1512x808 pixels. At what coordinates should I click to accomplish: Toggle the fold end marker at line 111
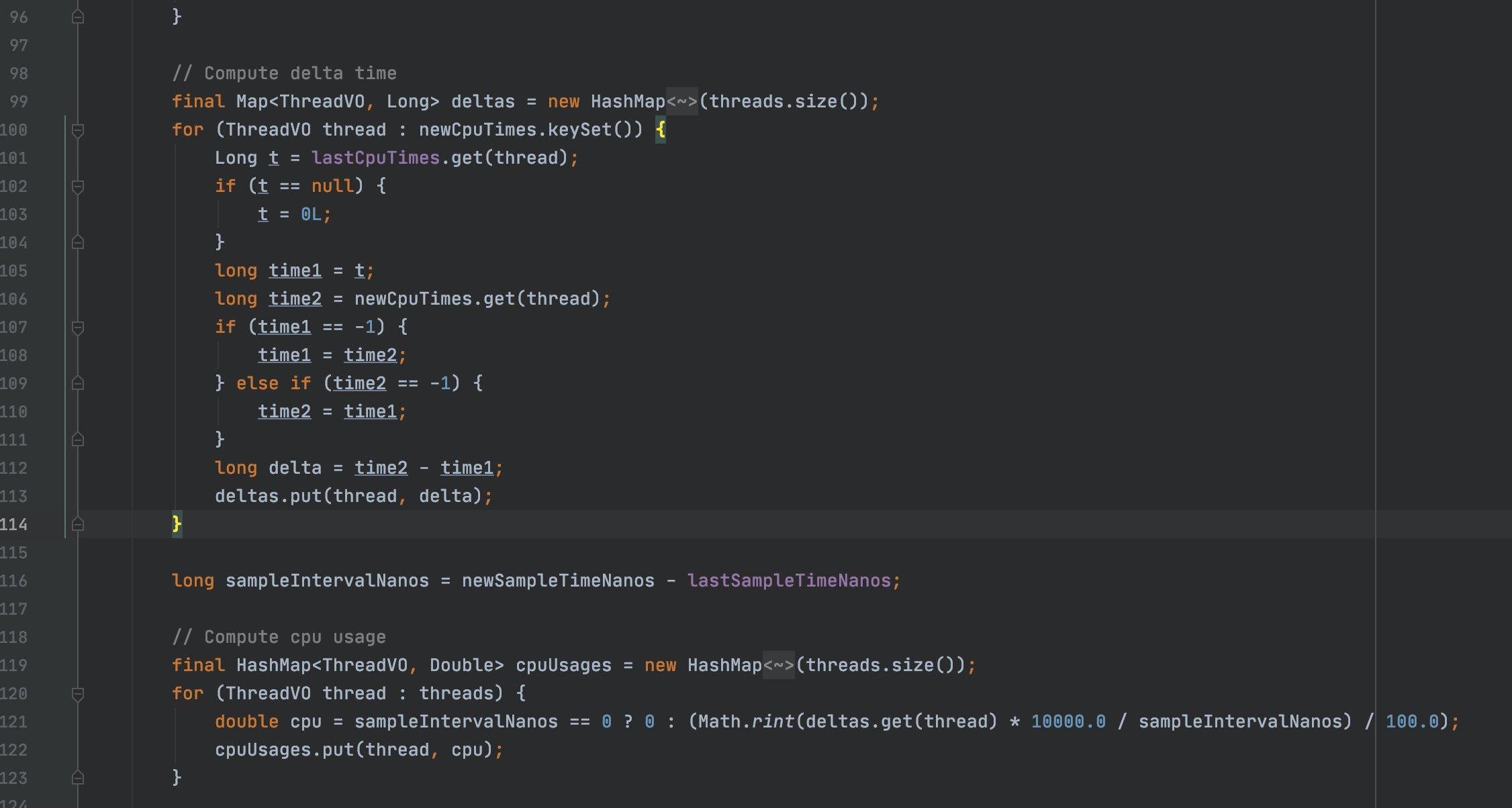pos(78,440)
